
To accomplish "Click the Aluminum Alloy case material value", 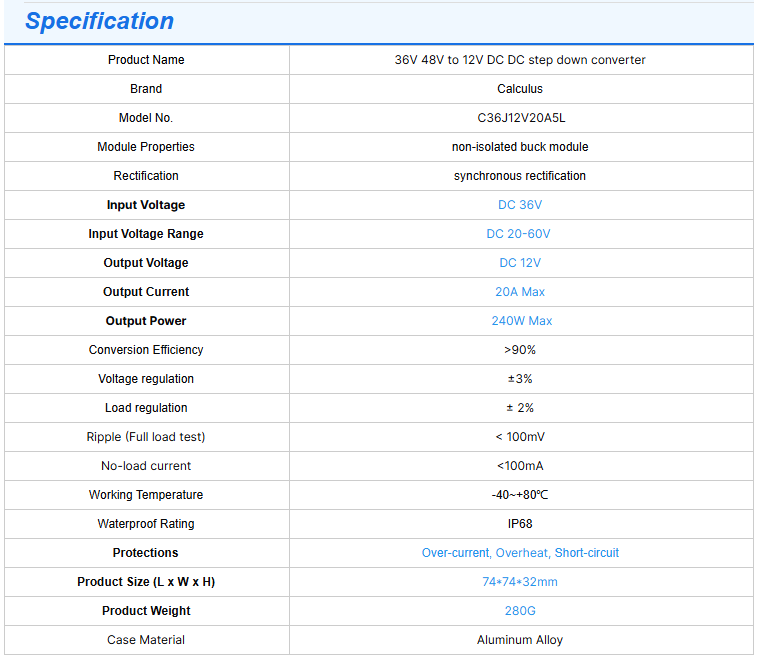I will pyautogui.click(x=520, y=640).
